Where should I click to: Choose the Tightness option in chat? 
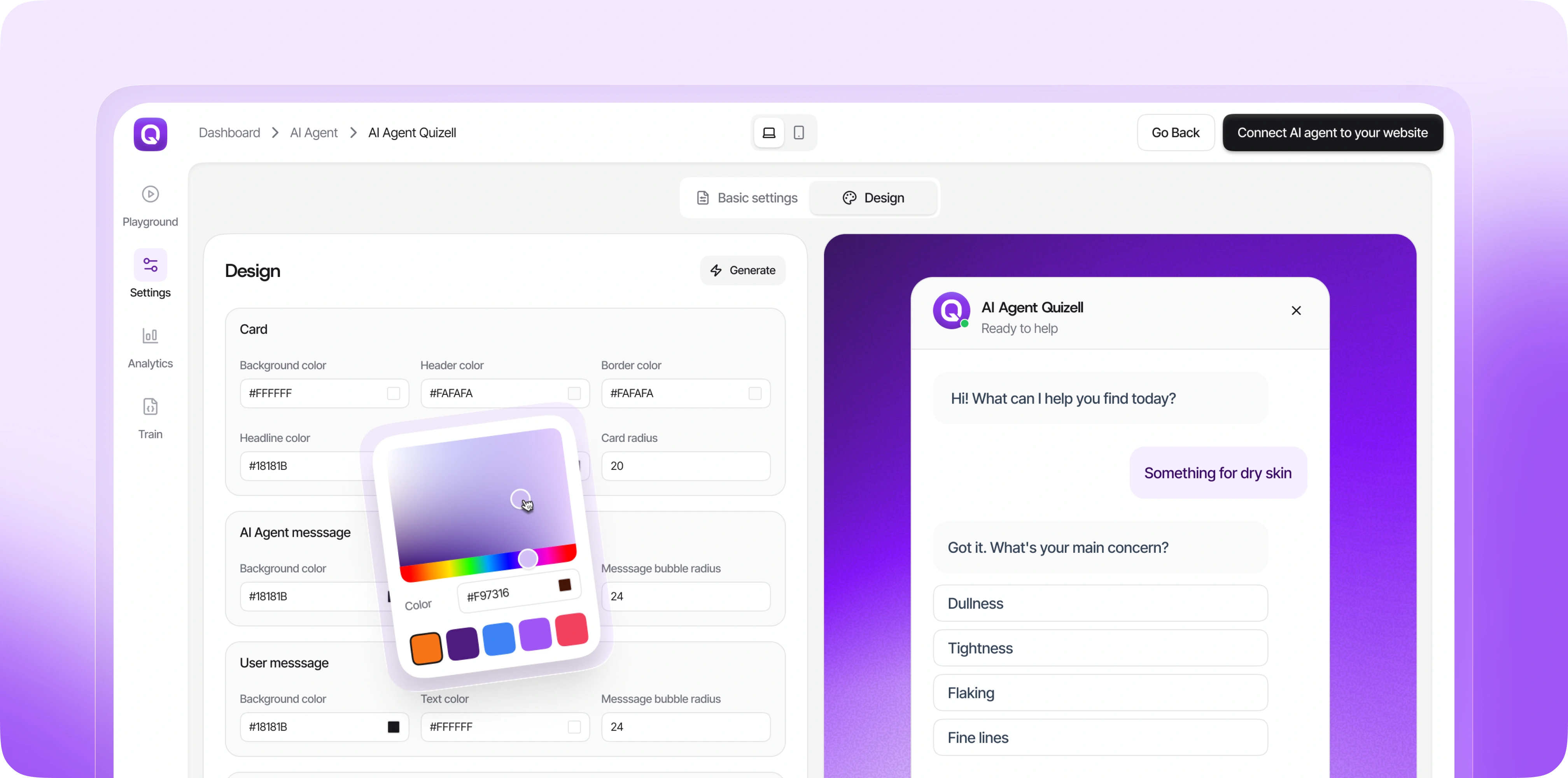point(1101,648)
